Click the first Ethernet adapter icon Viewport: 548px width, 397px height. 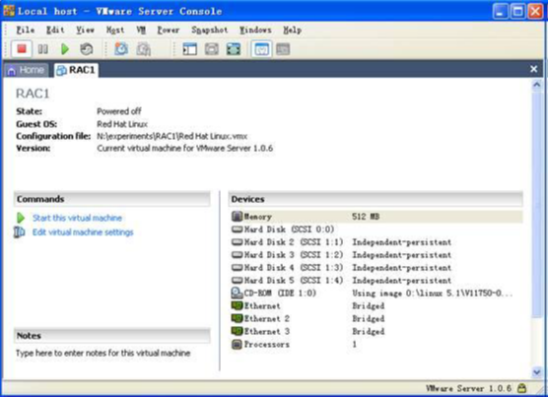click(x=237, y=306)
